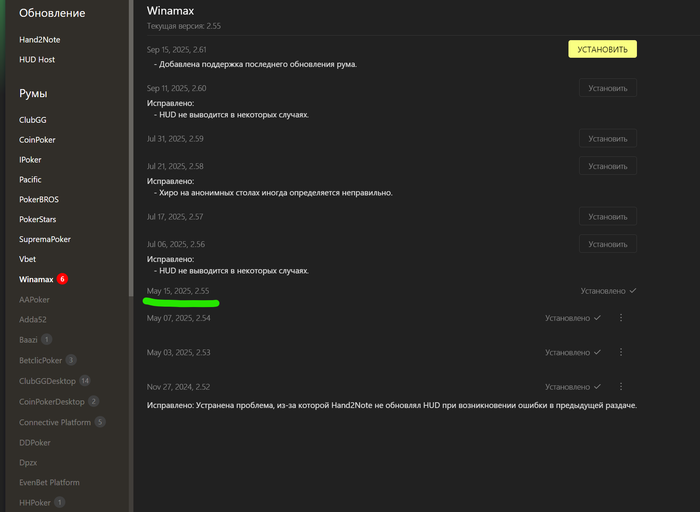Image resolution: width=700 pixels, height=512 pixels.
Task: Click the Румы section heading
Action: (x=33, y=94)
